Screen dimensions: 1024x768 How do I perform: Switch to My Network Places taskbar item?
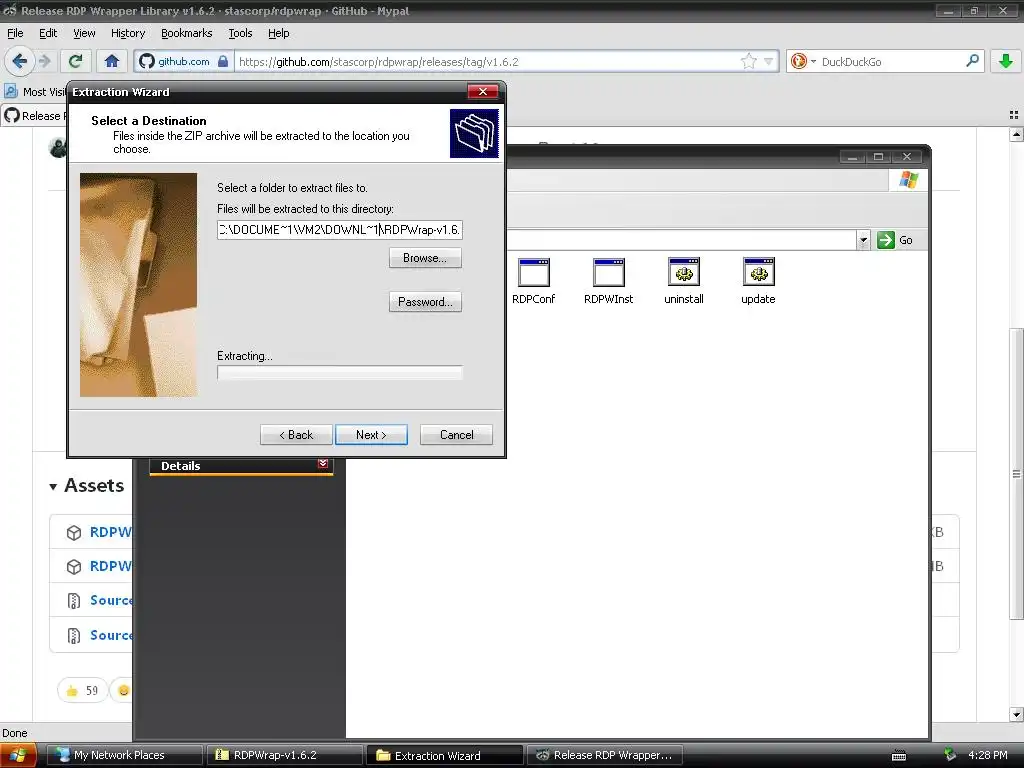tap(125, 756)
